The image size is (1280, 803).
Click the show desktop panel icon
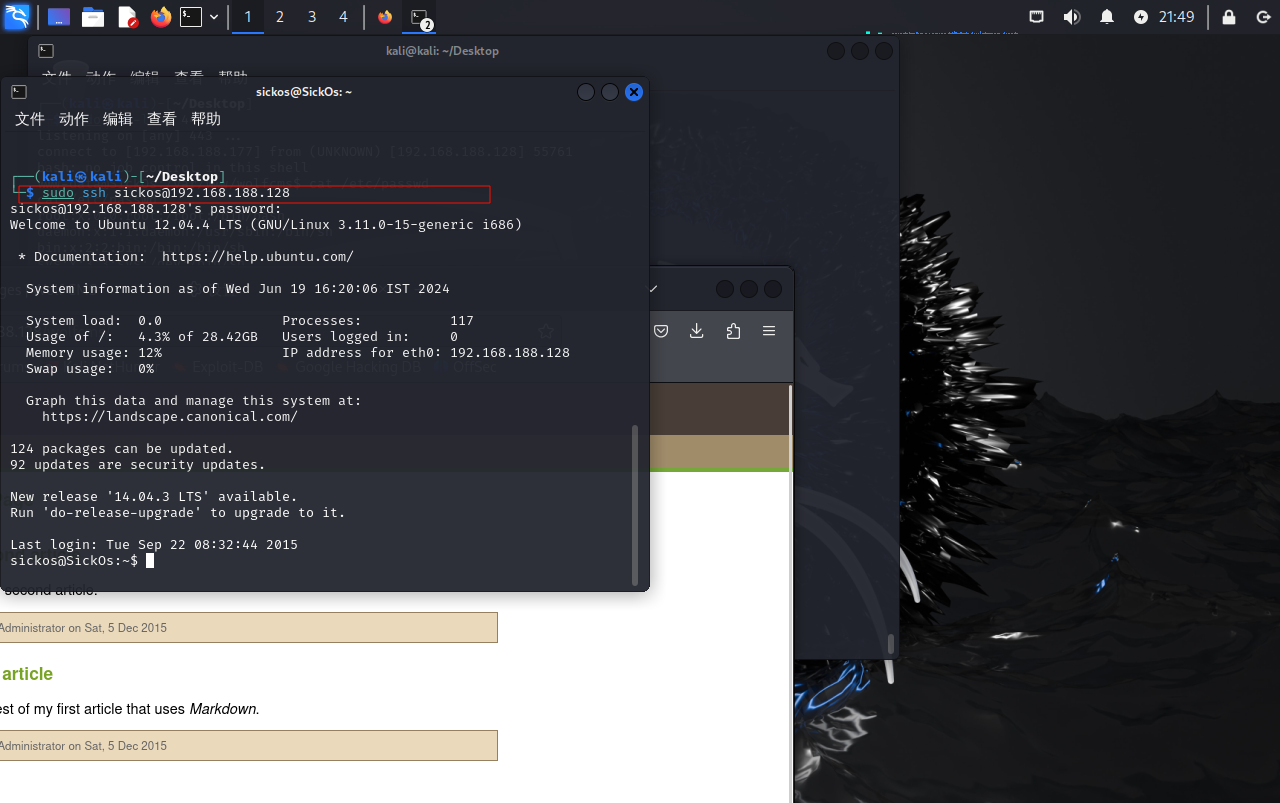[x=59, y=17]
